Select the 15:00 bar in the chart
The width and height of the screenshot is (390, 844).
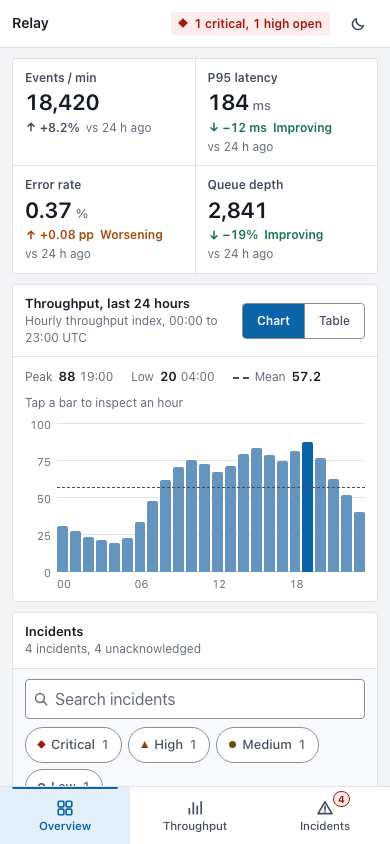(256, 510)
